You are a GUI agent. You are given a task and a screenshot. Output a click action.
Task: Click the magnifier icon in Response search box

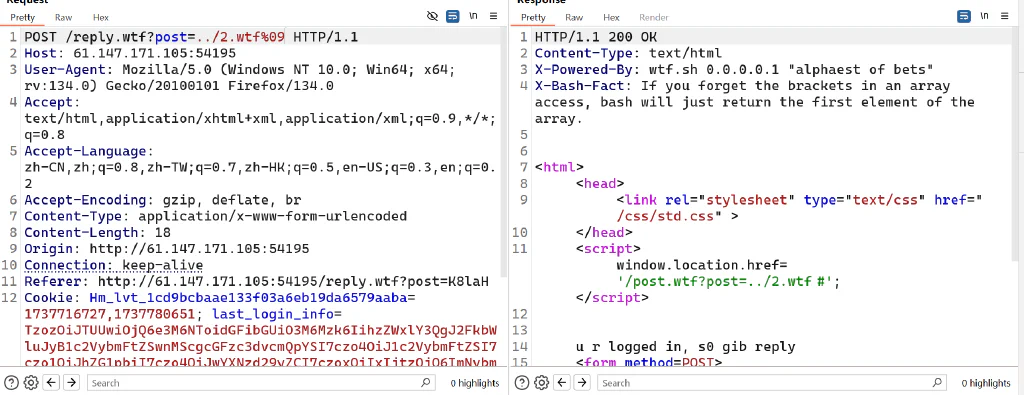click(x=937, y=383)
